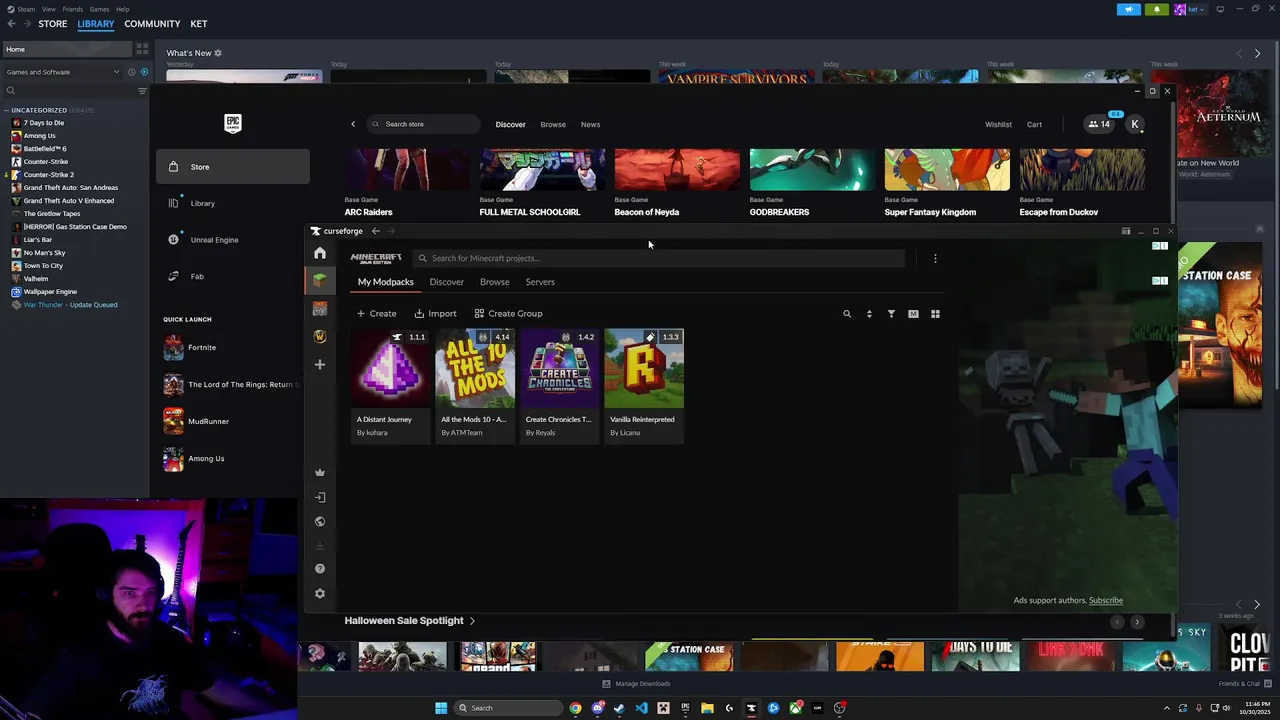Image resolution: width=1280 pixels, height=720 pixels.
Task: Open CurseForge three-dot options menu
Action: click(x=935, y=258)
